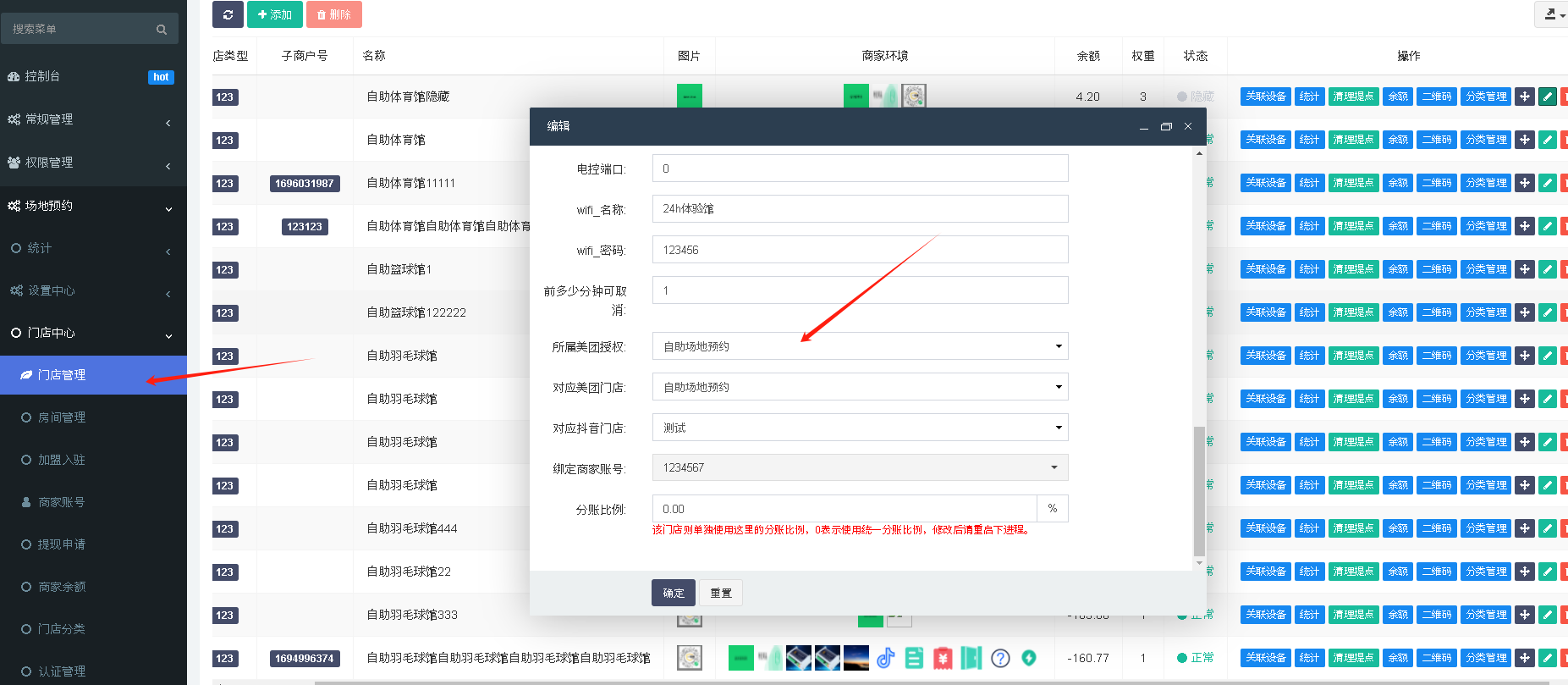The height and width of the screenshot is (685, 1568).
Task: Open the 控制台 dashboard menu item
Action: (93, 76)
